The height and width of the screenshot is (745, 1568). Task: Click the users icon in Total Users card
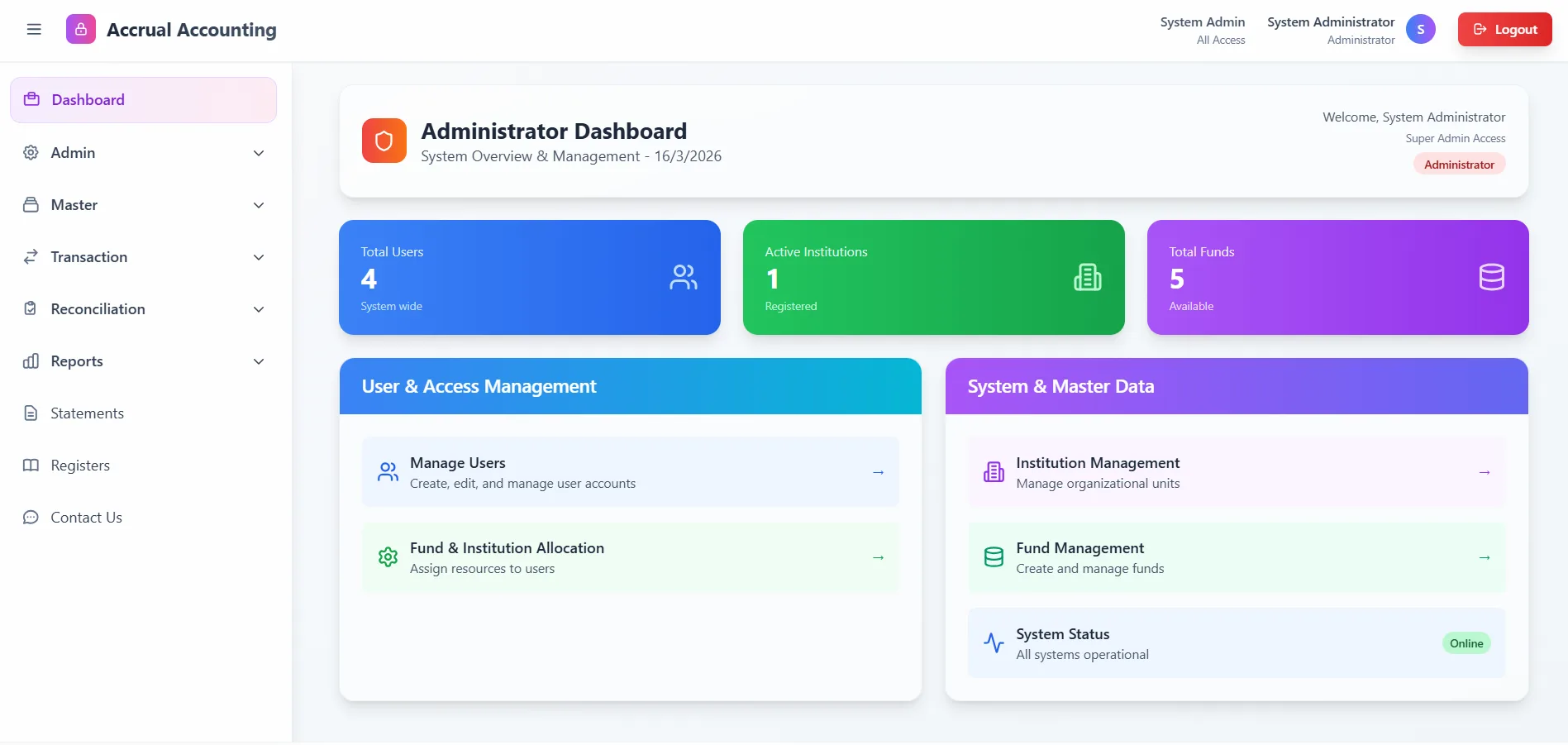(683, 277)
